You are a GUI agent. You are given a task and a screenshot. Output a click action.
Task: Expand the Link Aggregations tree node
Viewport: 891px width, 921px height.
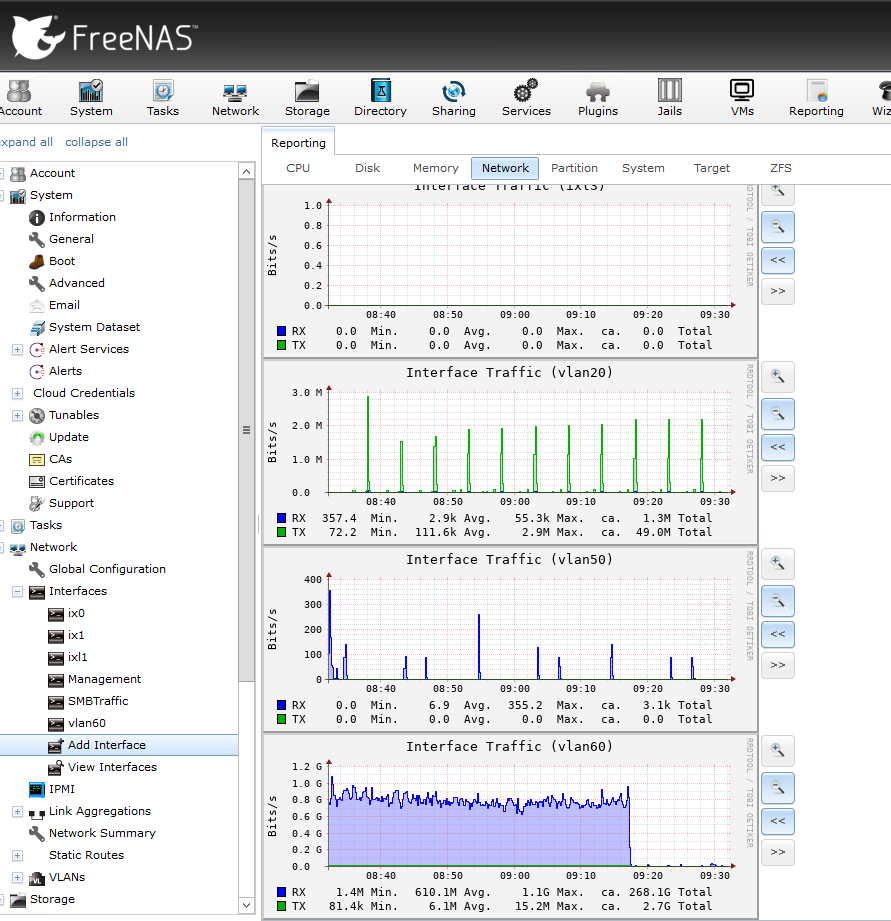18,812
